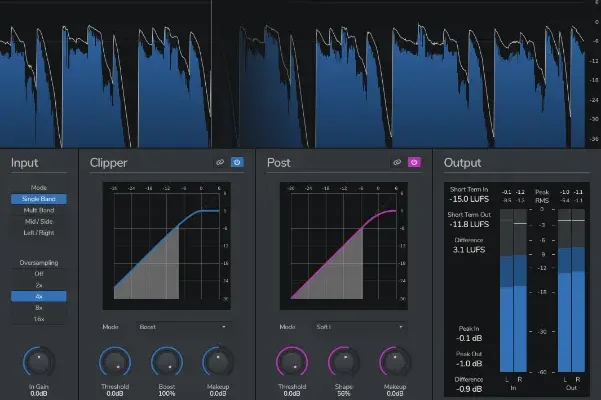Select Single Band input mode
601x400 pixels.
coord(37,200)
